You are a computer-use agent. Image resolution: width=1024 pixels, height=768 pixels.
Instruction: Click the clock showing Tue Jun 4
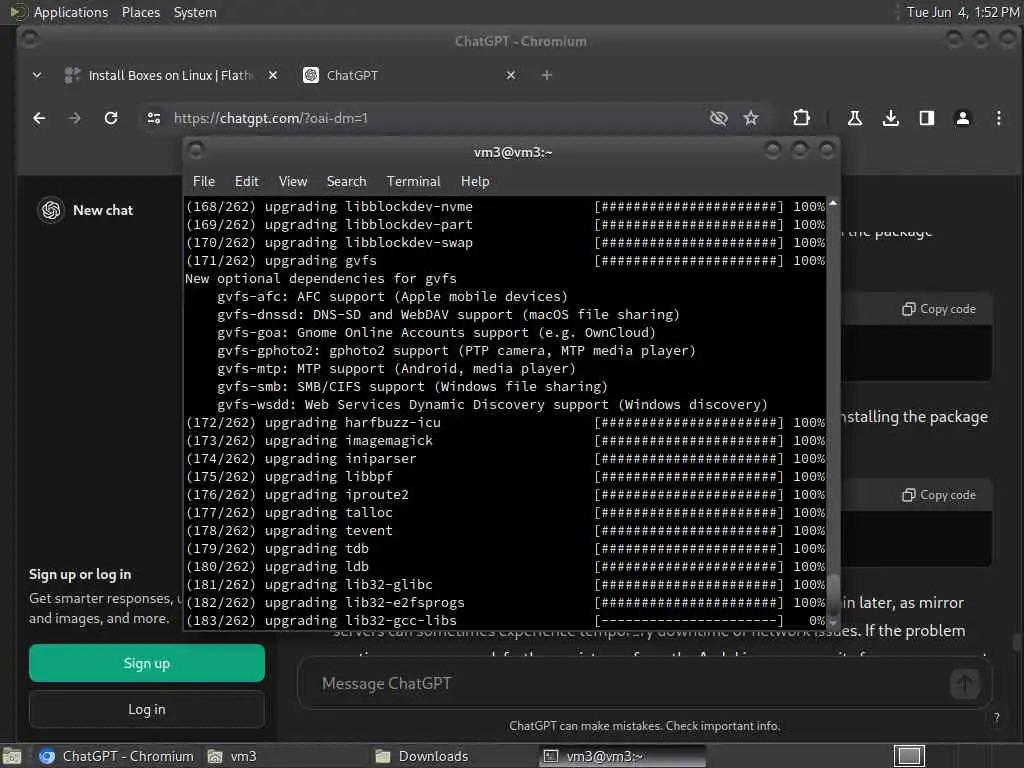pos(963,12)
